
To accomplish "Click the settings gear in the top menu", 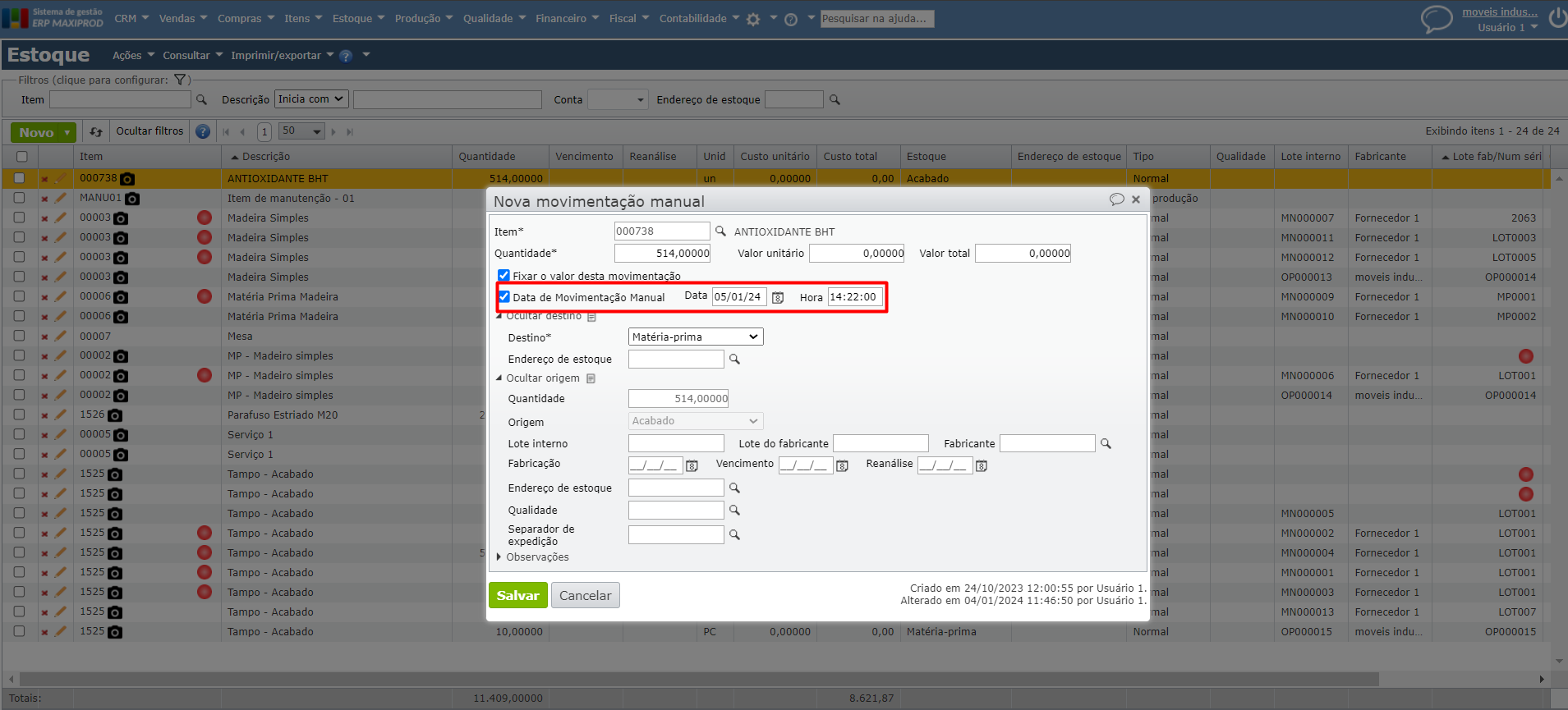I will pyautogui.click(x=753, y=19).
